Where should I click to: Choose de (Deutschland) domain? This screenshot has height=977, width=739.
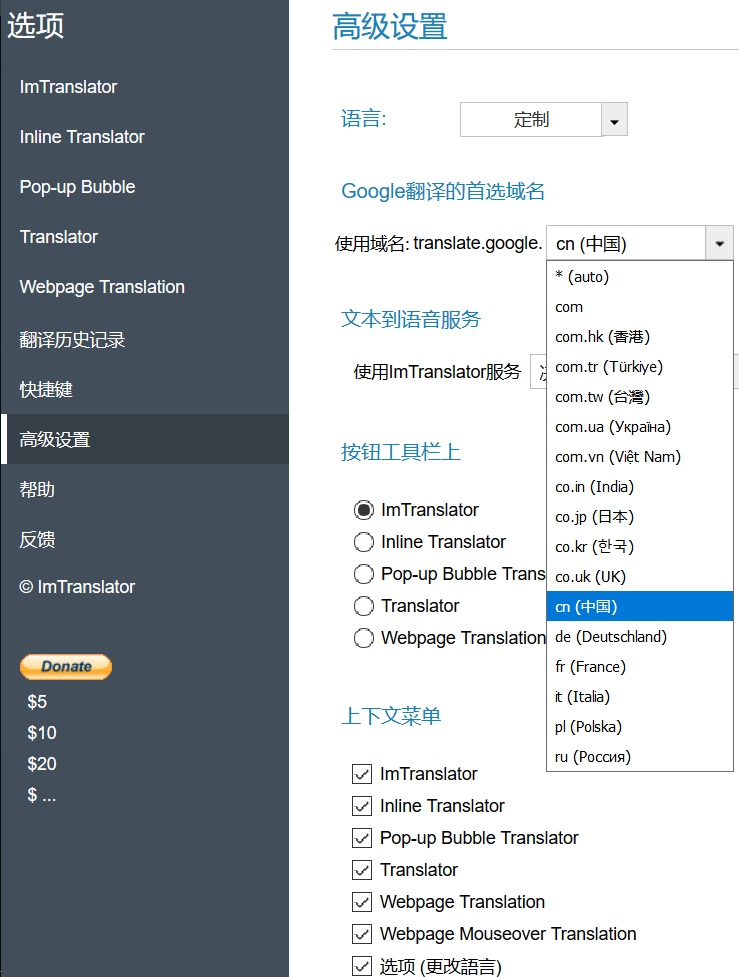(x=640, y=636)
